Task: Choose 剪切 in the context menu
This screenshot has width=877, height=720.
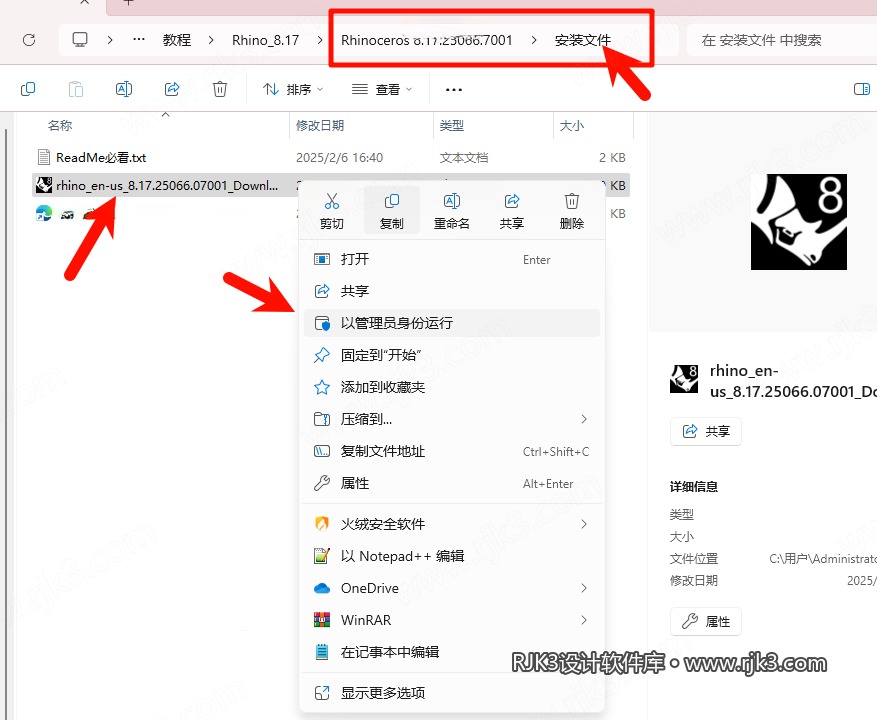Action: [332, 211]
